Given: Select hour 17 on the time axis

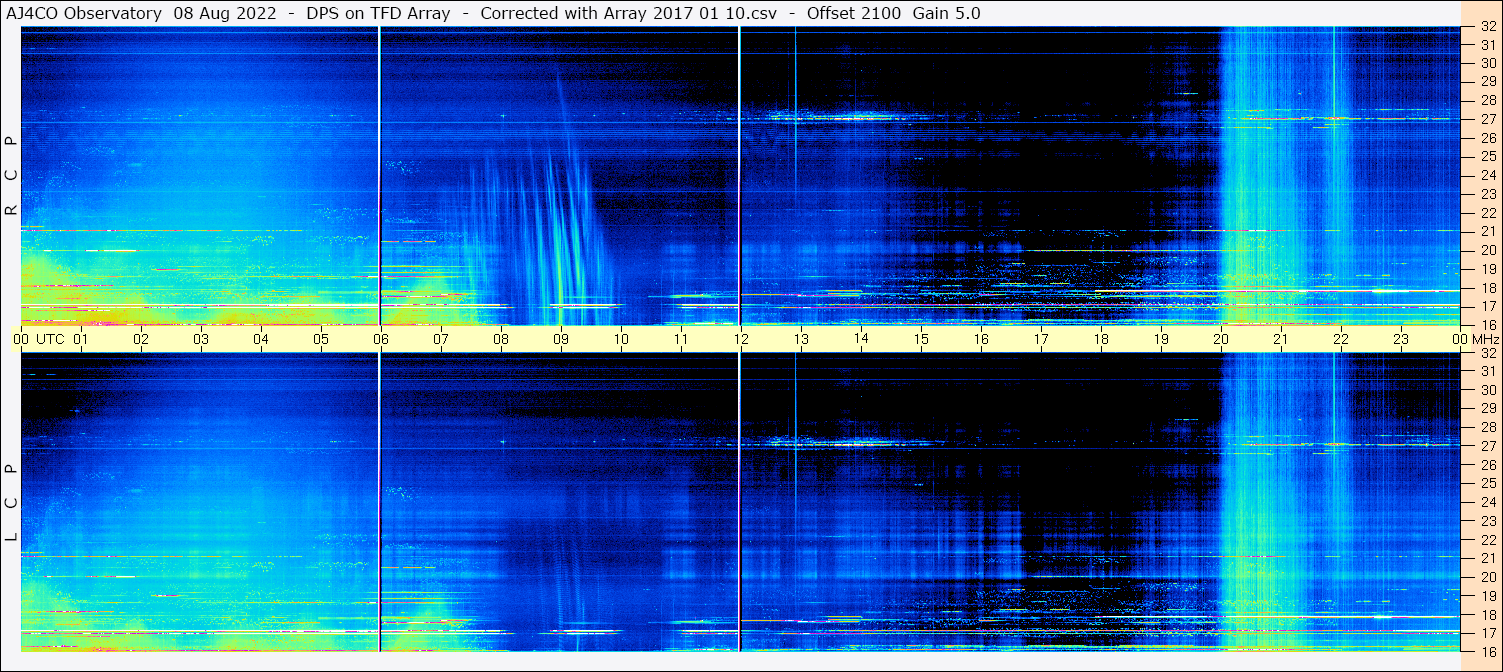Looking at the screenshot, I should pos(1041,339).
